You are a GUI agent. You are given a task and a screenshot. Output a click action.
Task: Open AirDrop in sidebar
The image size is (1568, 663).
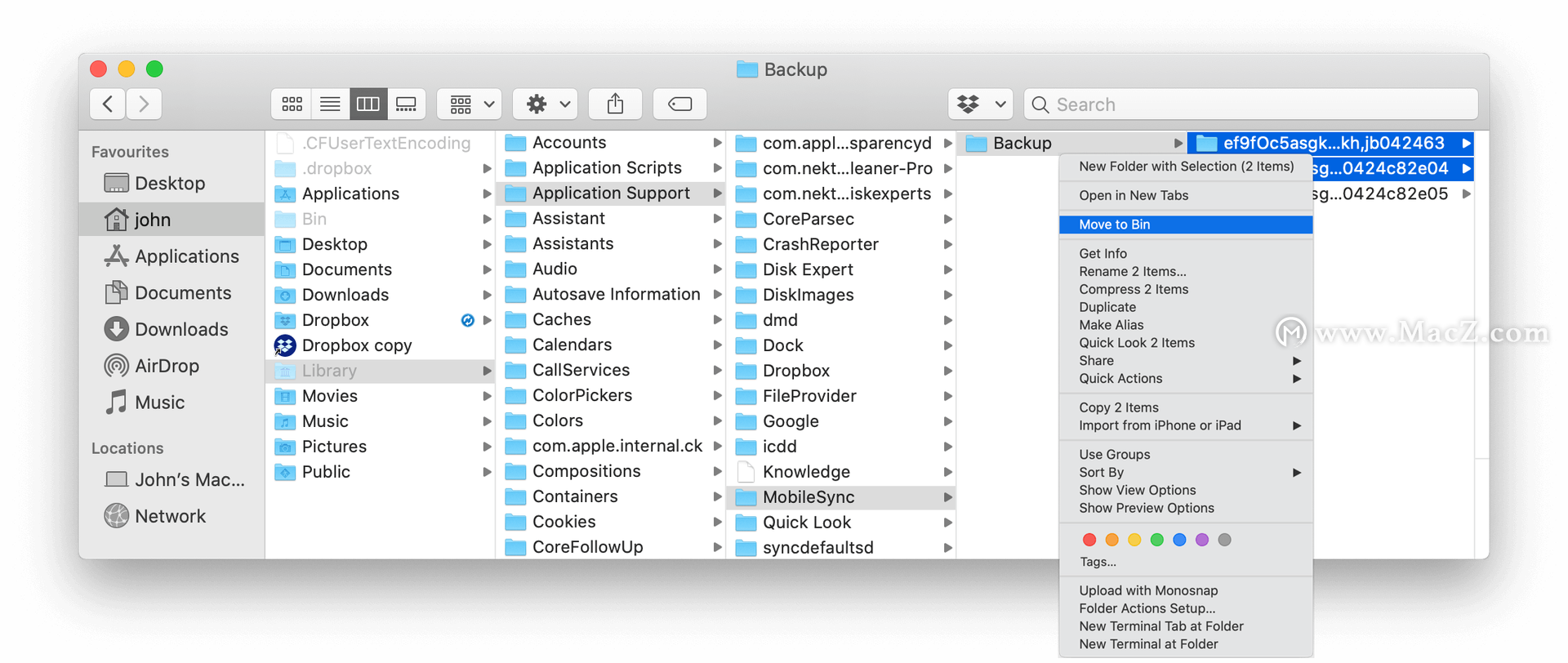[171, 366]
